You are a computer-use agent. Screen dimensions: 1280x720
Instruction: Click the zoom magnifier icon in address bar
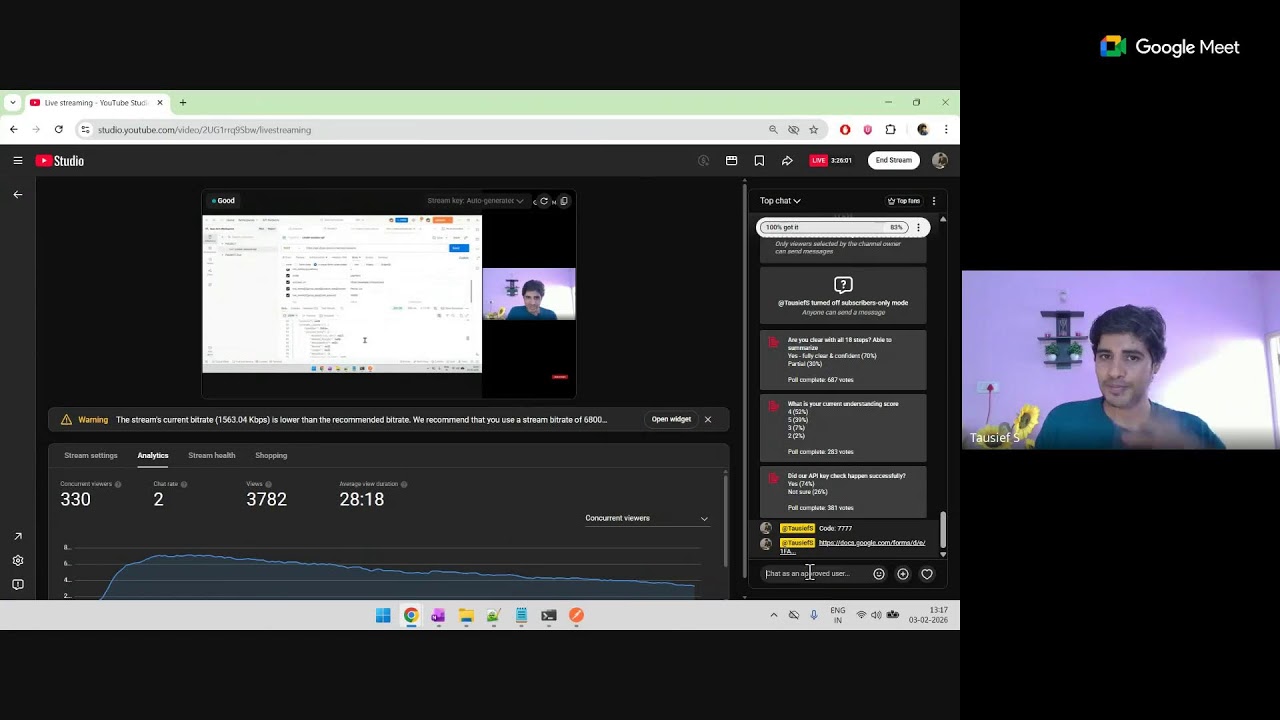[773, 130]
